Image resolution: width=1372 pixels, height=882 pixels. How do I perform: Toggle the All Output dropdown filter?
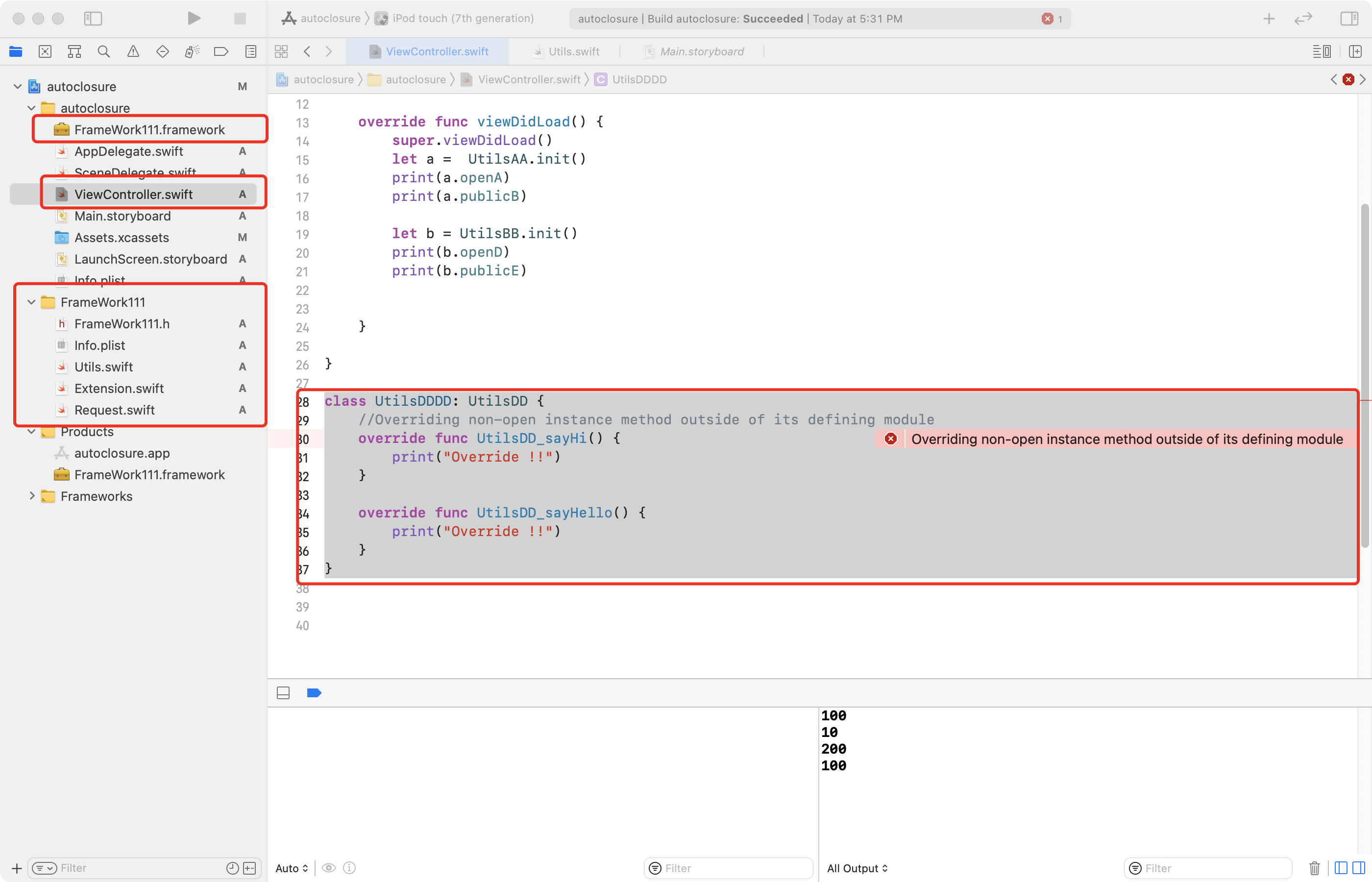pos(858,867)
